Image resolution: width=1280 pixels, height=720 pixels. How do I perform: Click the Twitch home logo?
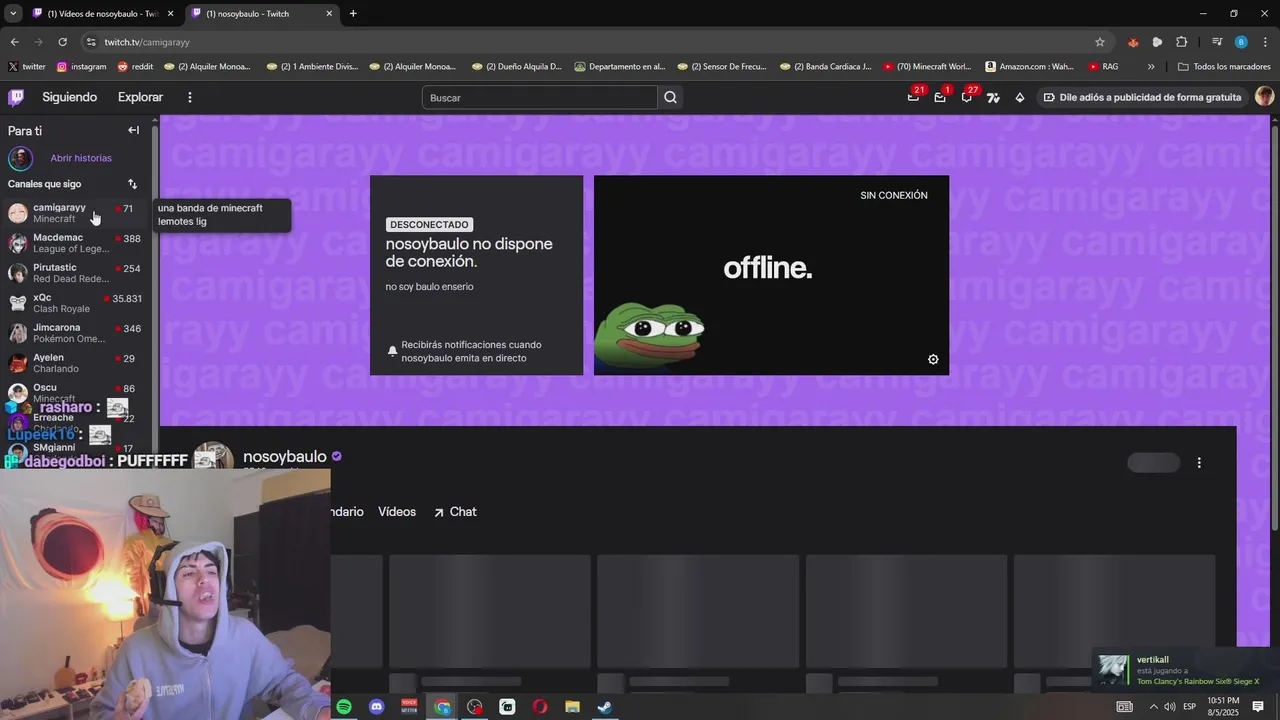pyautogui.click(x=16, y=97)
